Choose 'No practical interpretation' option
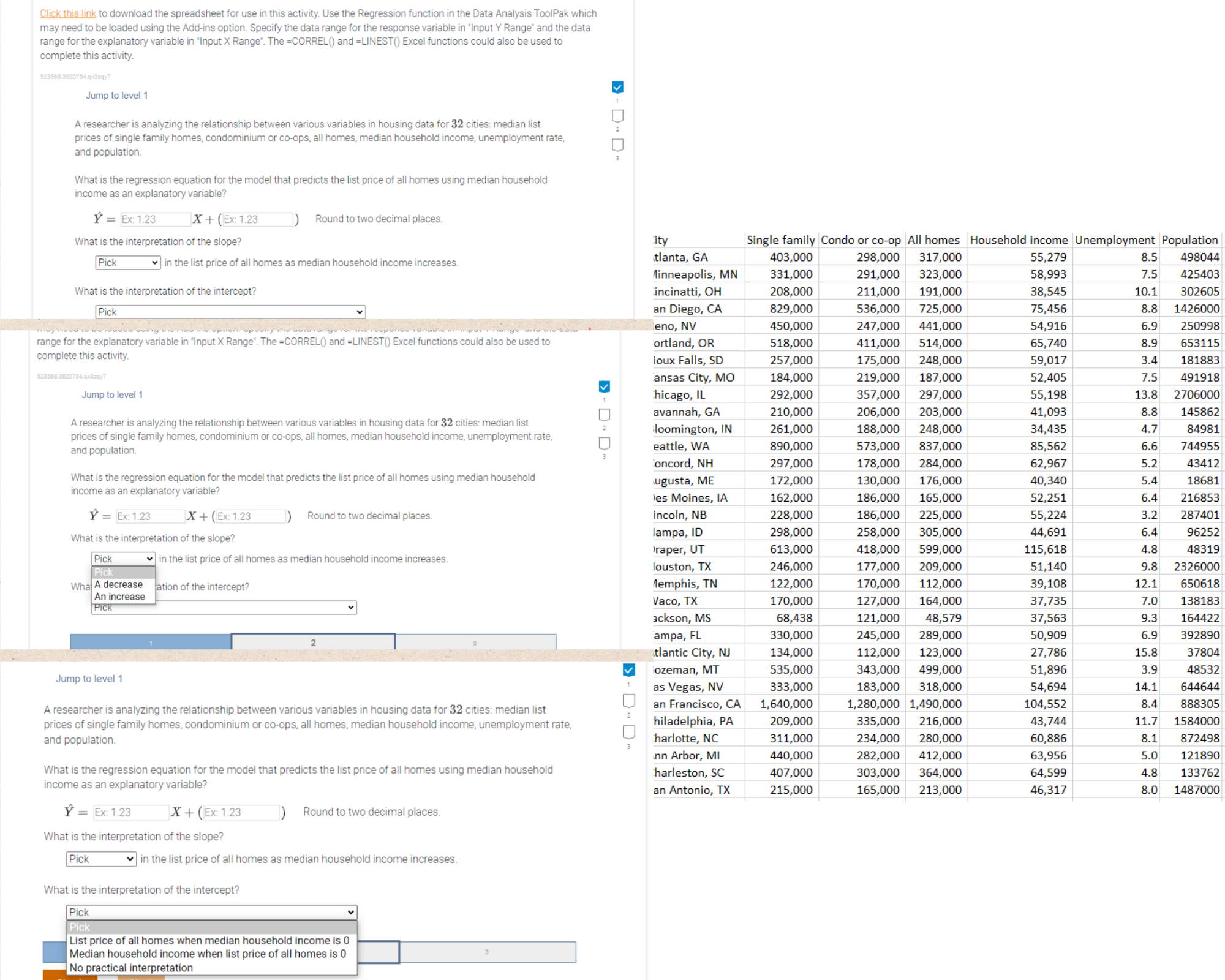The height and width of the screenshot is (980, 1225). (x=130, y=967)
